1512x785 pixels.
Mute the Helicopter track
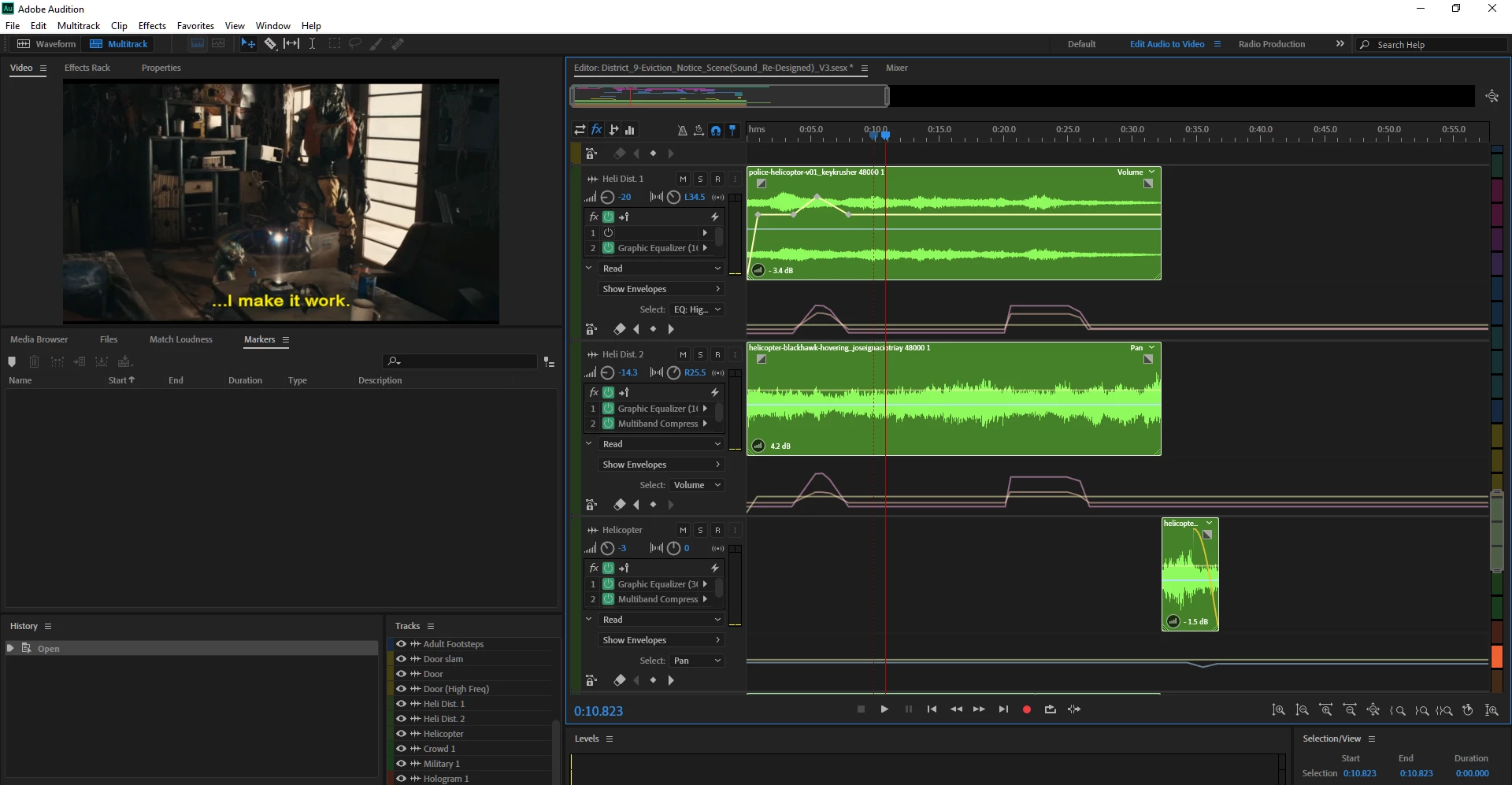pos(683,530)
